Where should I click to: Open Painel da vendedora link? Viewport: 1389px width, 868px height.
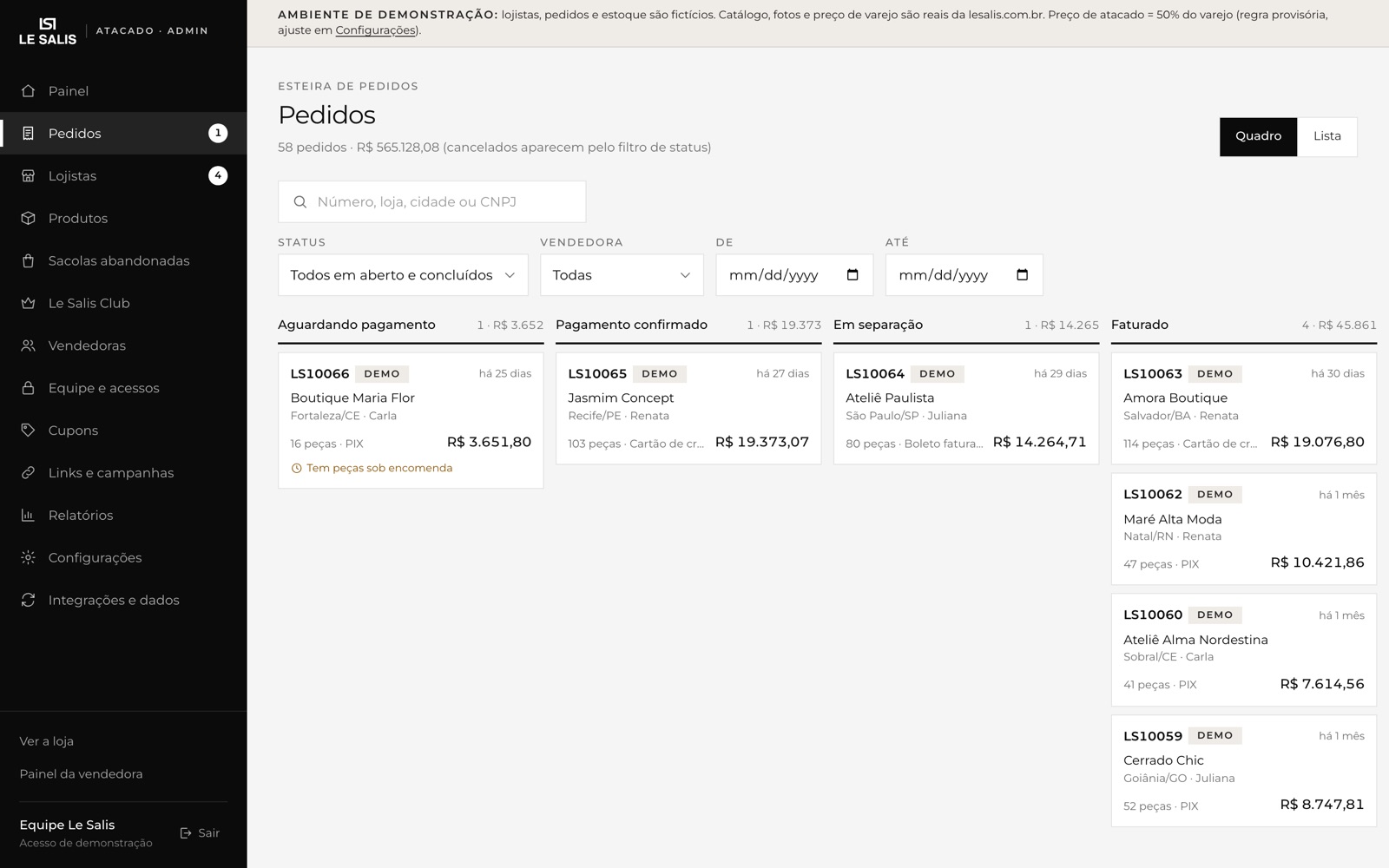[81, 774]
